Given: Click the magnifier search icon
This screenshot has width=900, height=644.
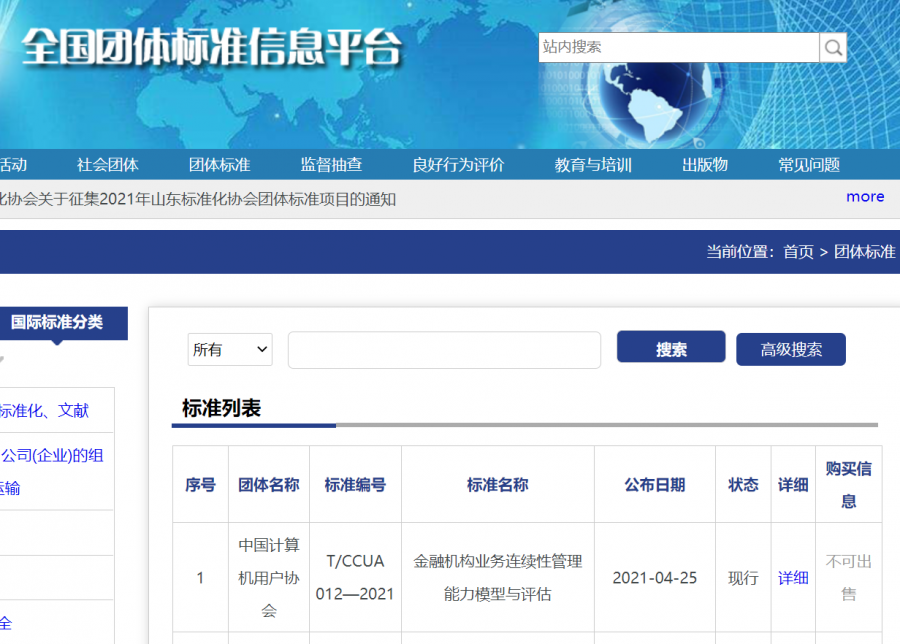Looking at the screenshot, I should coord(833,47).
